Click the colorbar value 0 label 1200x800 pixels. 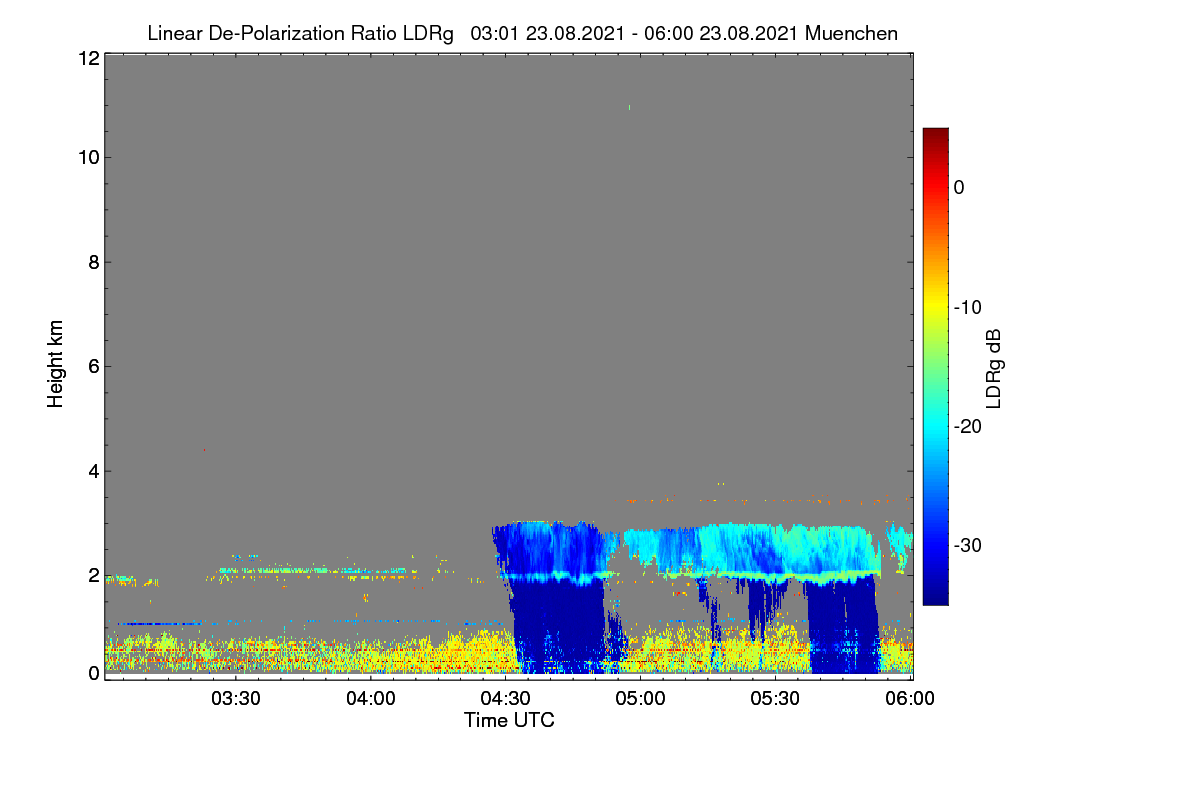tap(959, 187)
